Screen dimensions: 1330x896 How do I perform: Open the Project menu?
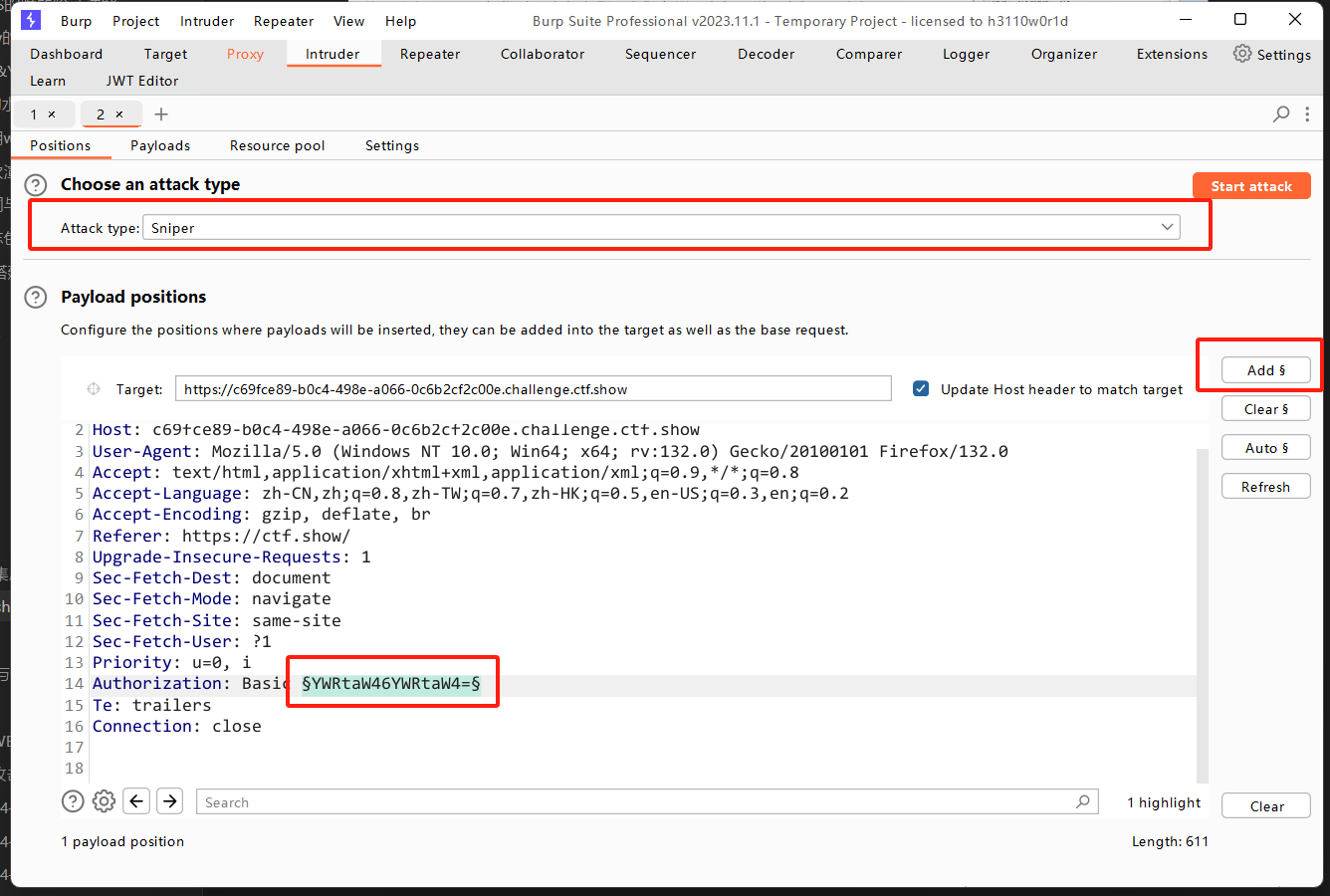(136, 21)
